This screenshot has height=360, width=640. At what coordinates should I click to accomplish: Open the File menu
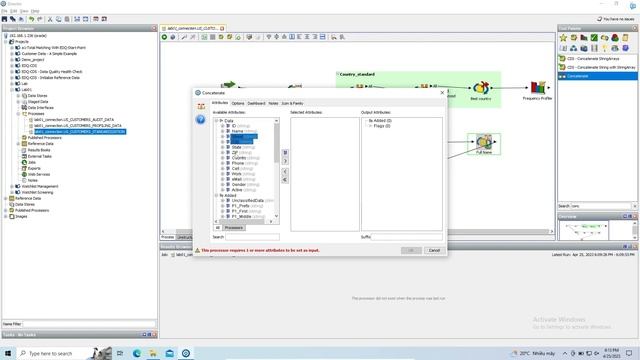coord(4,11)
